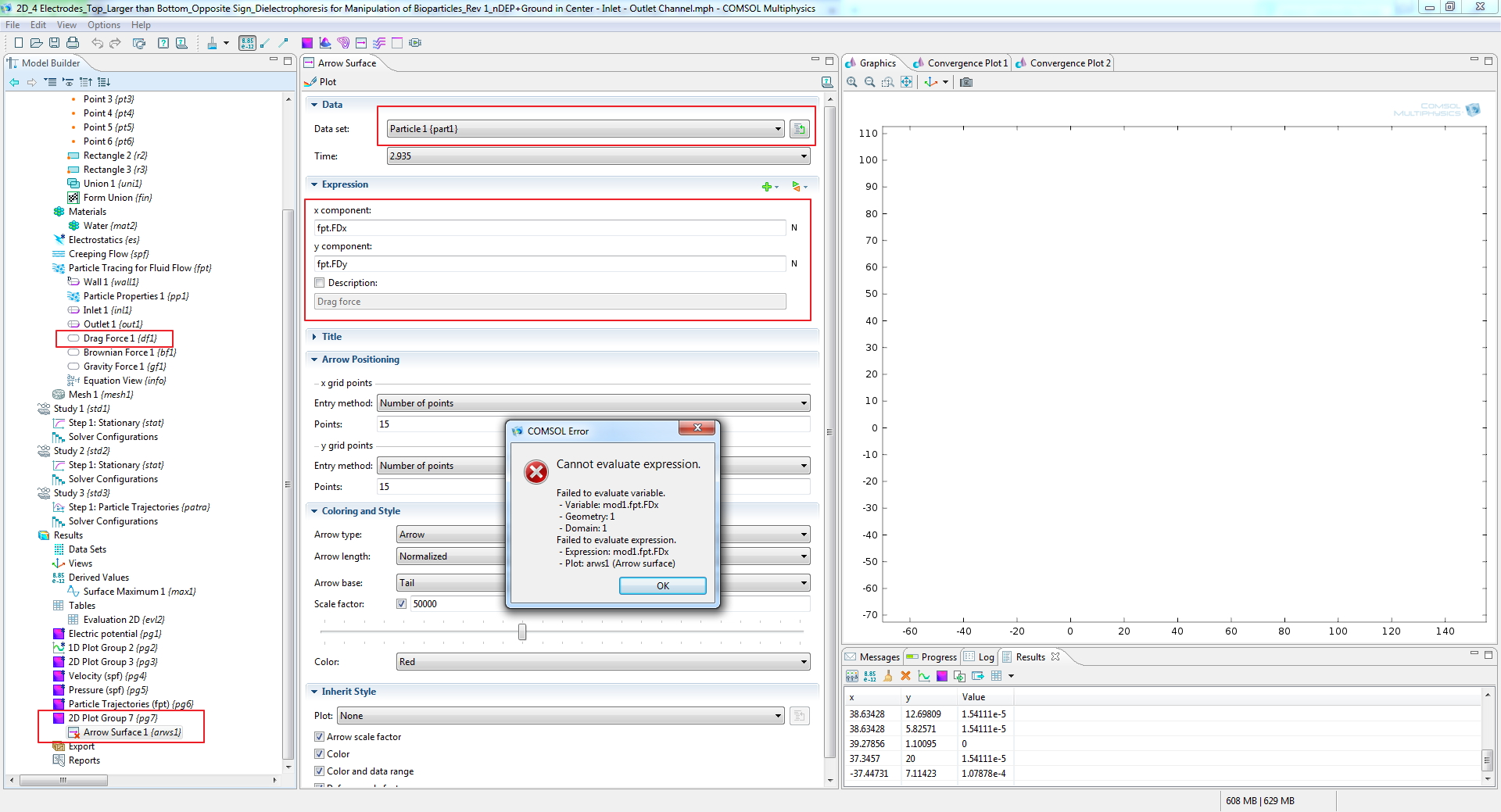Click the Update/refresh solution toolbar icon

[x=139, y=43]
